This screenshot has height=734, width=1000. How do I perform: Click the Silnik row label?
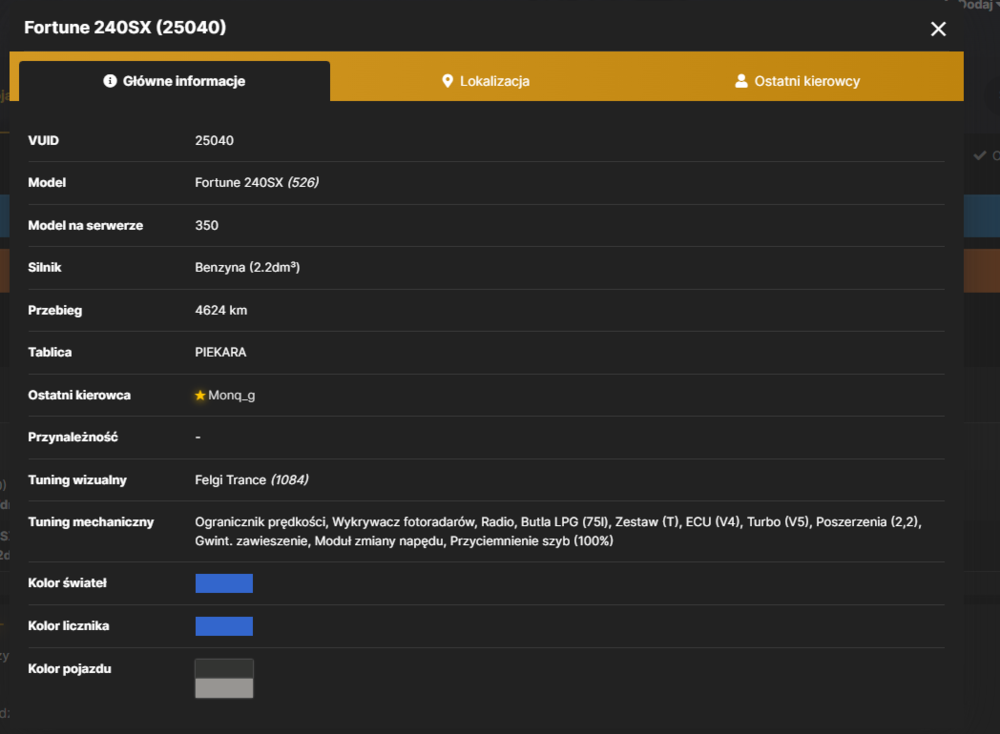click(45, 267)
